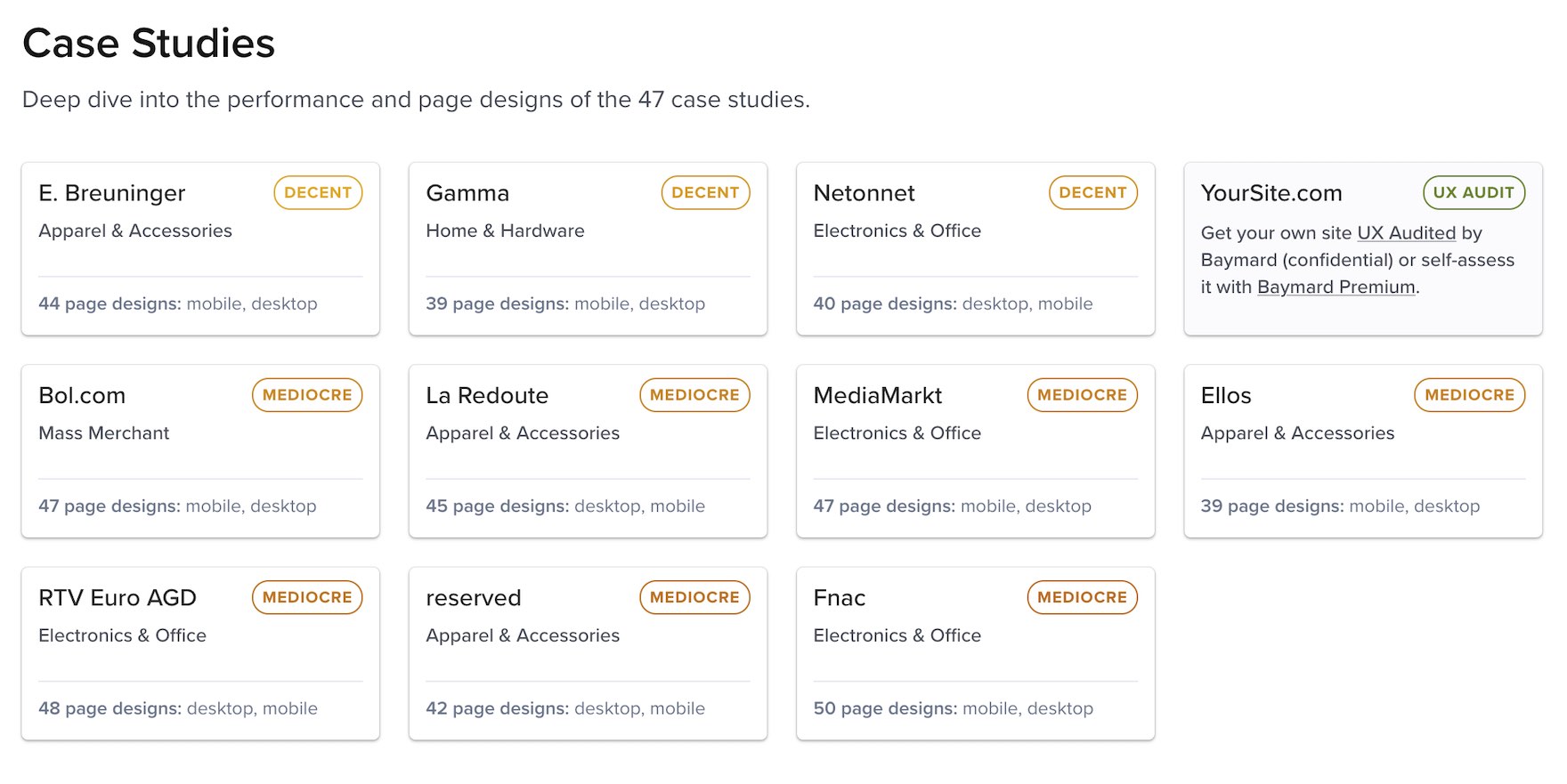Click YourSite.com card heading
Viewport: 1567px width, 784px height.
[x=1271, y=193]
